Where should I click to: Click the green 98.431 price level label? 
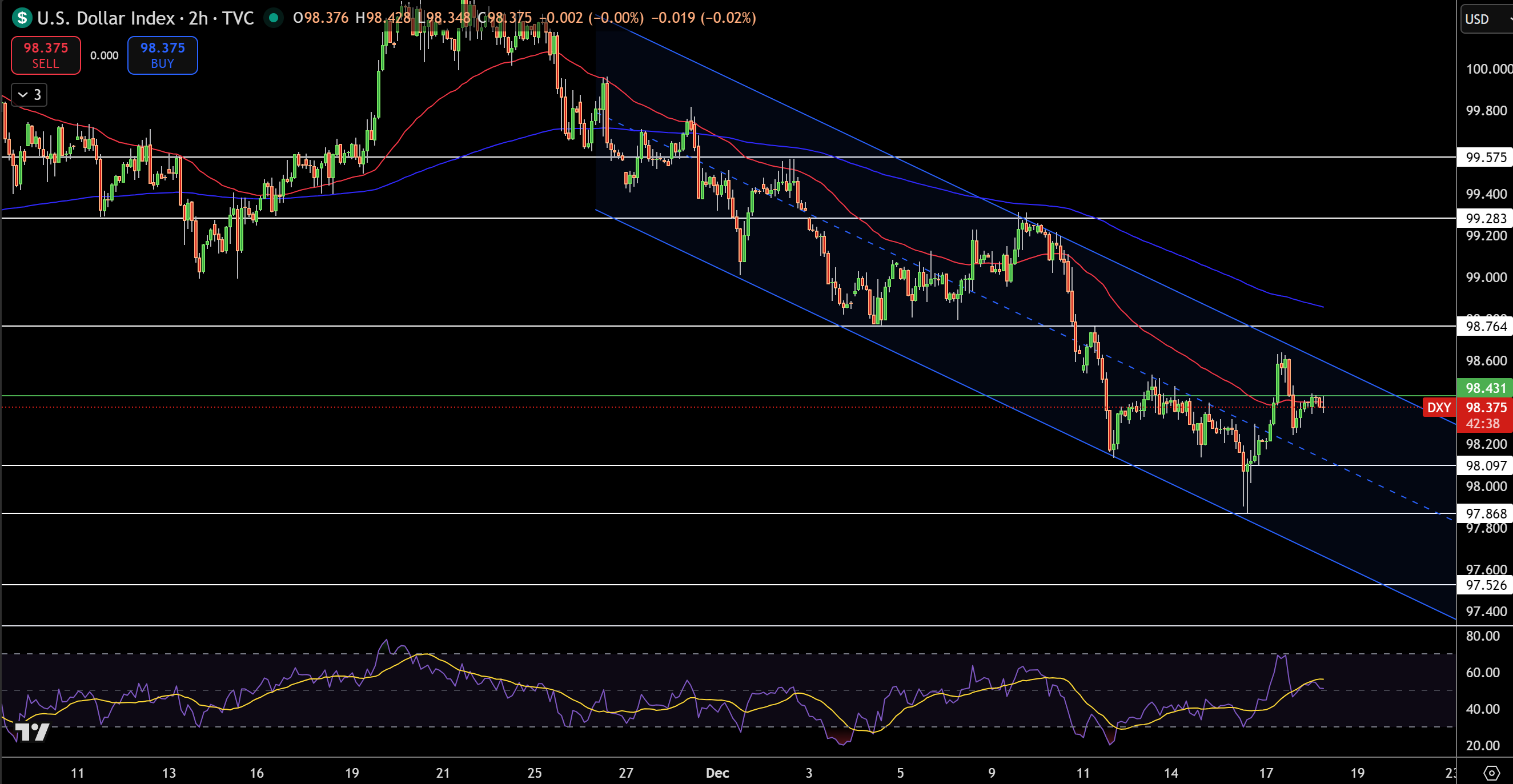(x=1486, y=388)
